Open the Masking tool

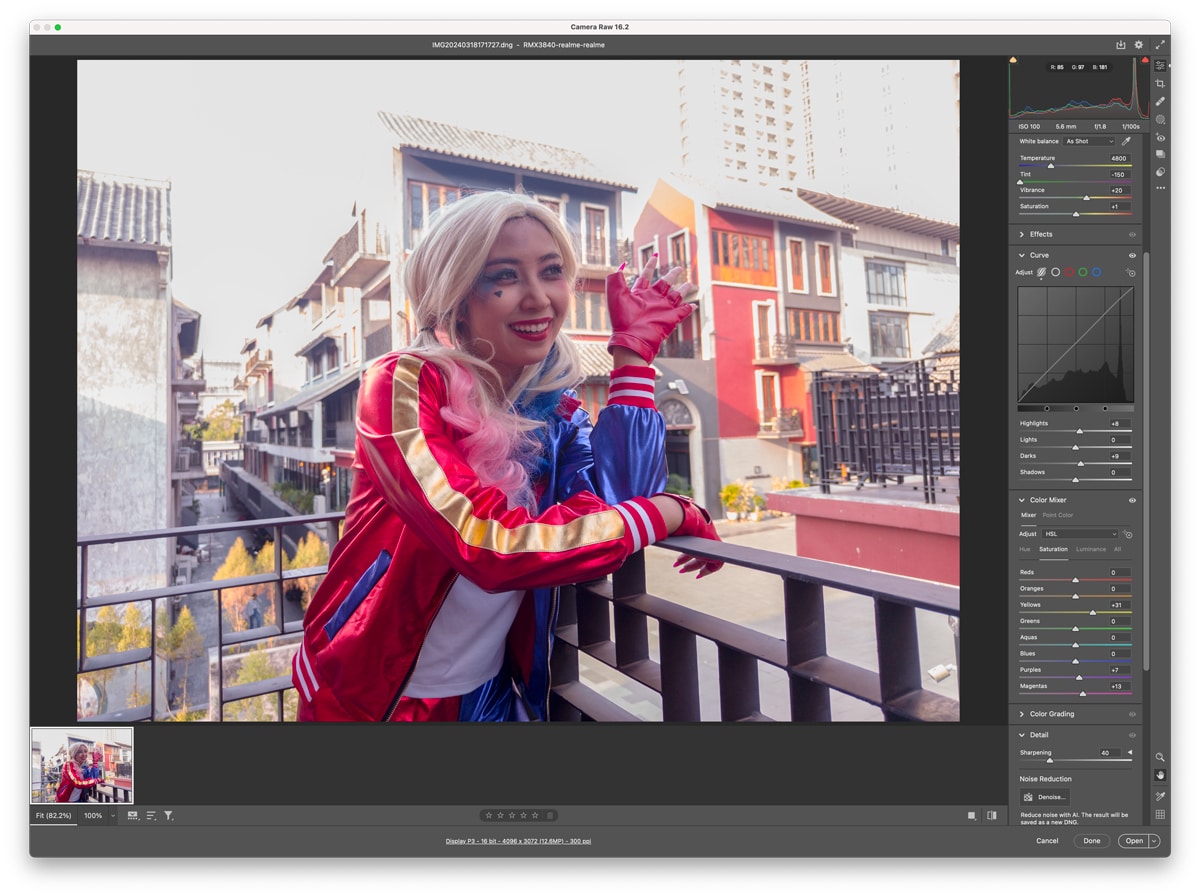pos(1160,119)
